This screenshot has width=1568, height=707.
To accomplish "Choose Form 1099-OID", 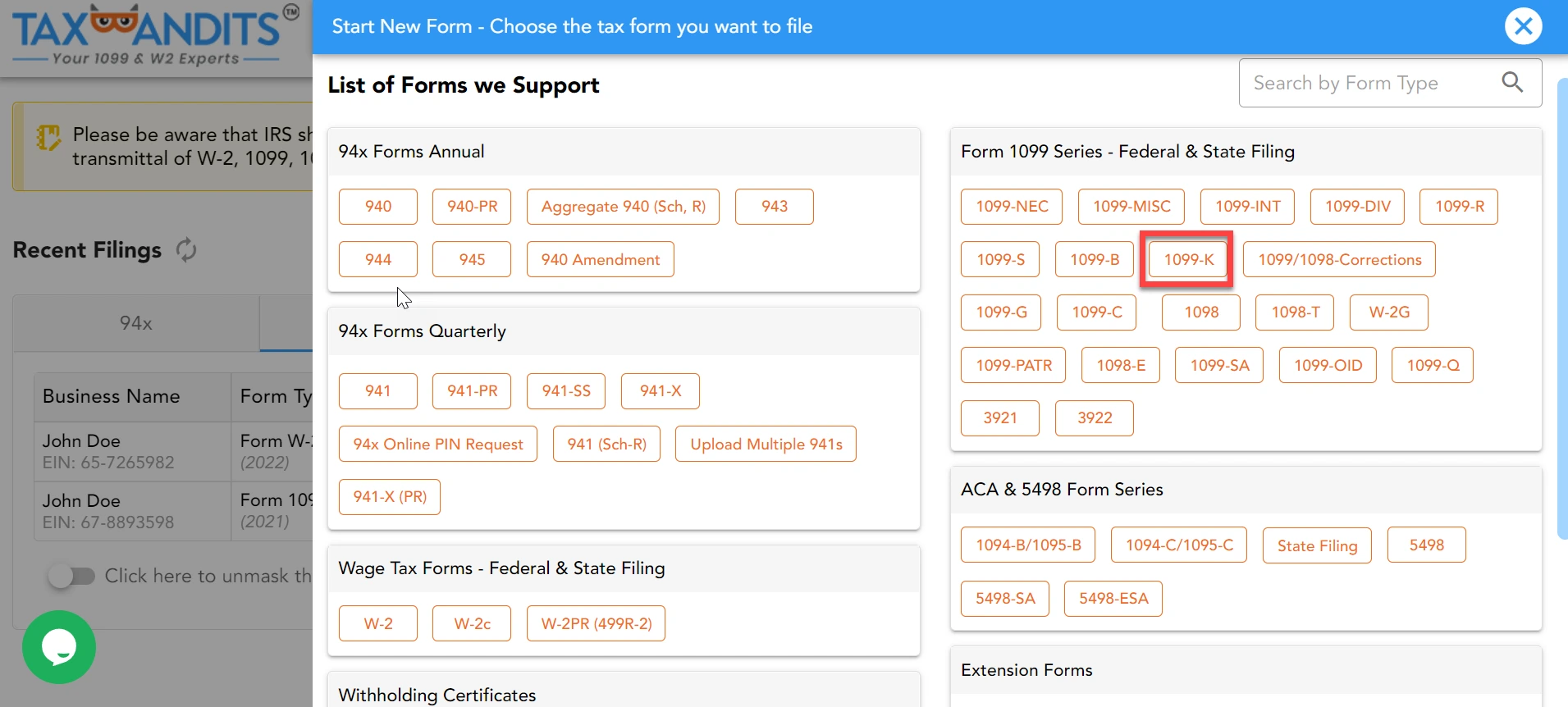I will [1328, 365].
